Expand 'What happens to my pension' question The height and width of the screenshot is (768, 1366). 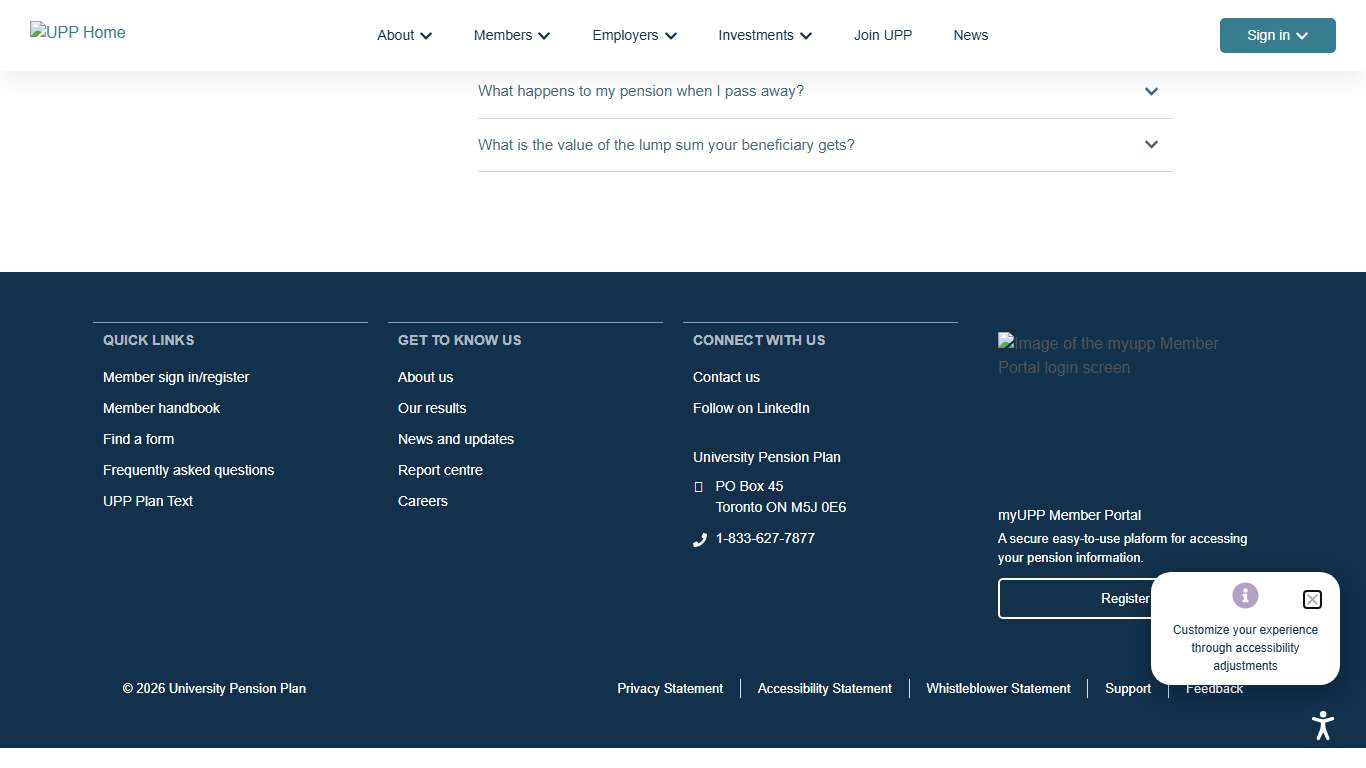pos(1151,91)
